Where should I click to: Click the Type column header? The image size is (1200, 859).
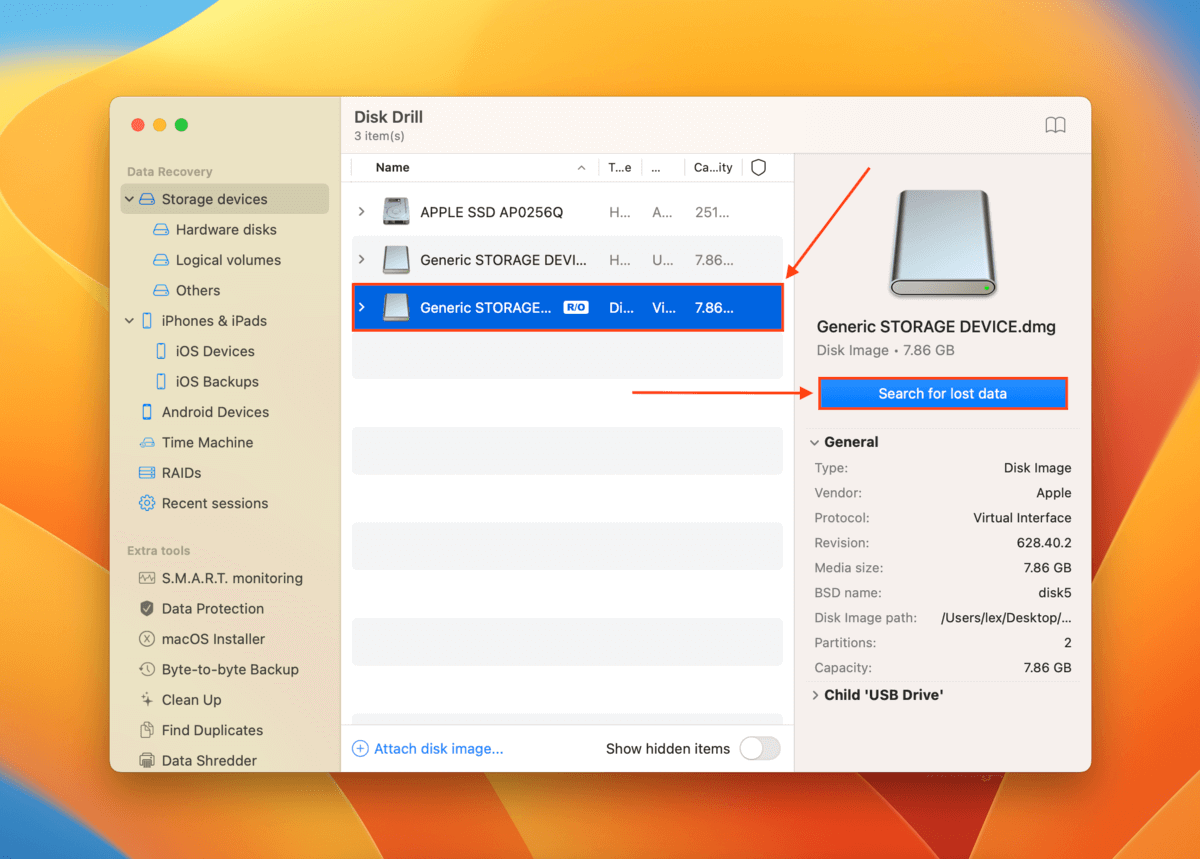(x=620, y=168)
